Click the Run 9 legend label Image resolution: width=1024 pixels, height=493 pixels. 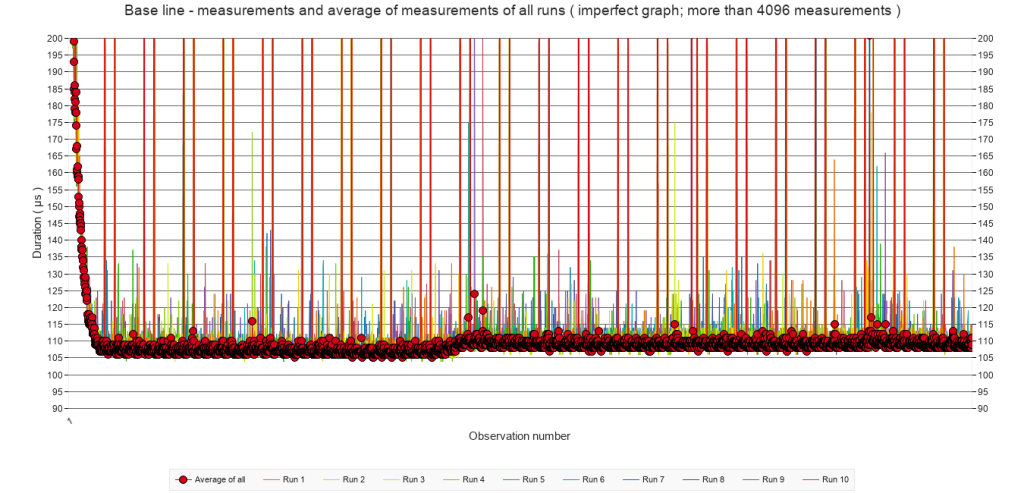(x=774, y=480)
